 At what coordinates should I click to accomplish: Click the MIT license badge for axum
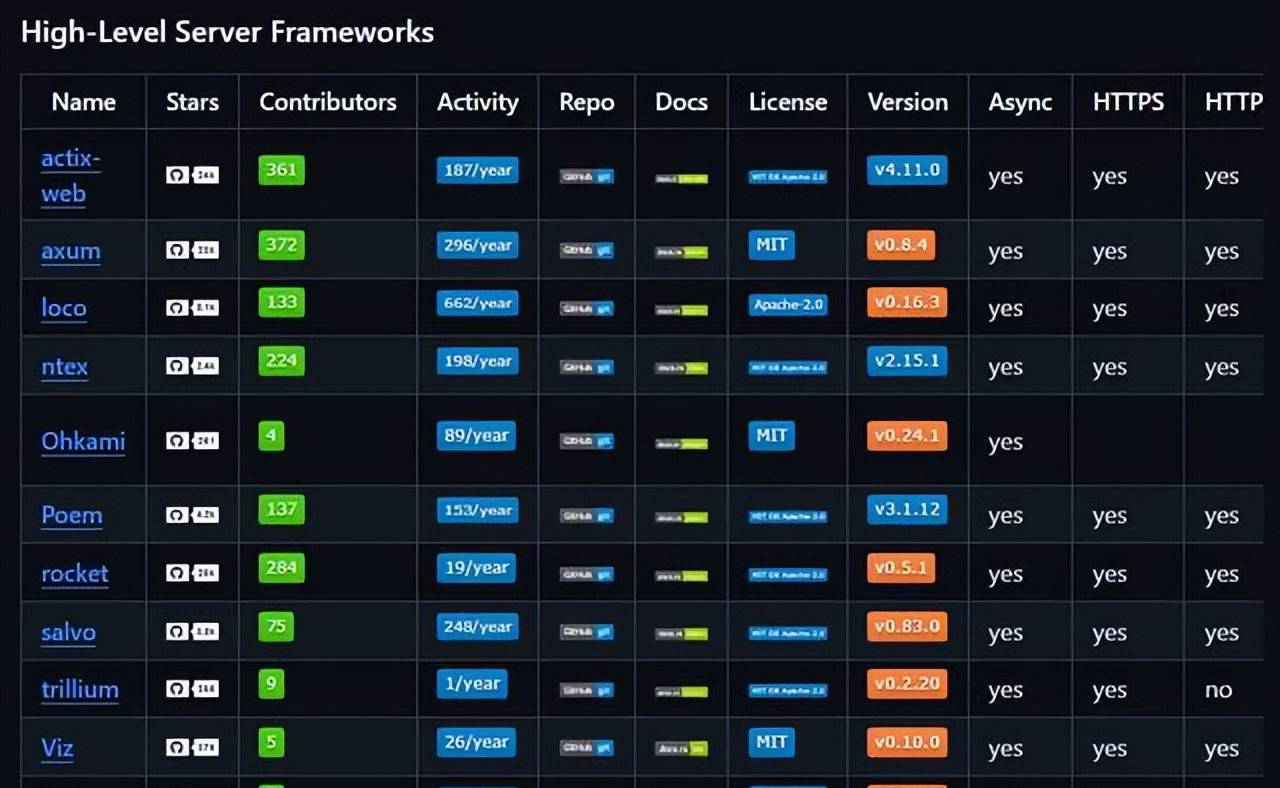click(772, 245)
